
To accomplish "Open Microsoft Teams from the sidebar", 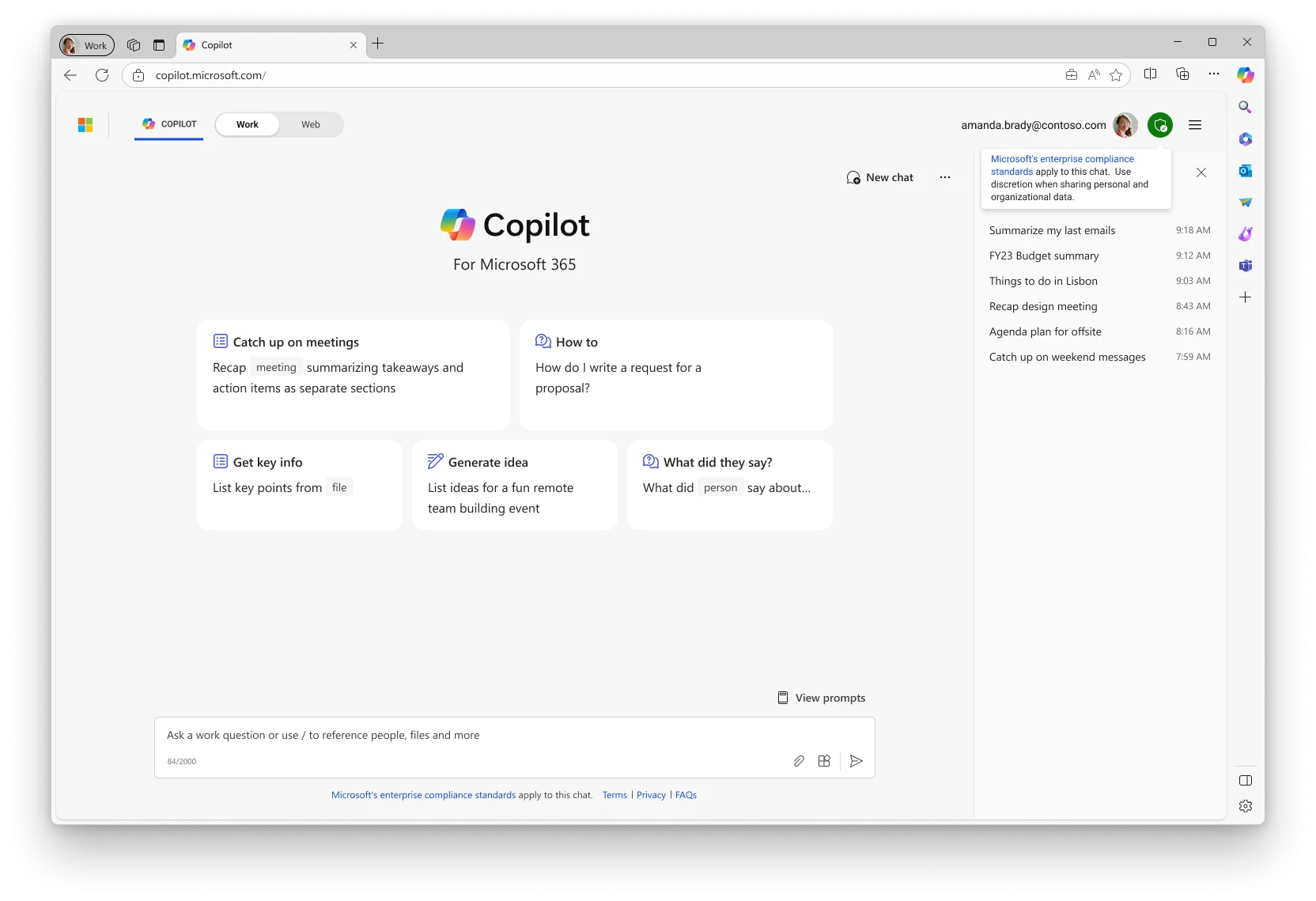I will (x=1245, y=266).
